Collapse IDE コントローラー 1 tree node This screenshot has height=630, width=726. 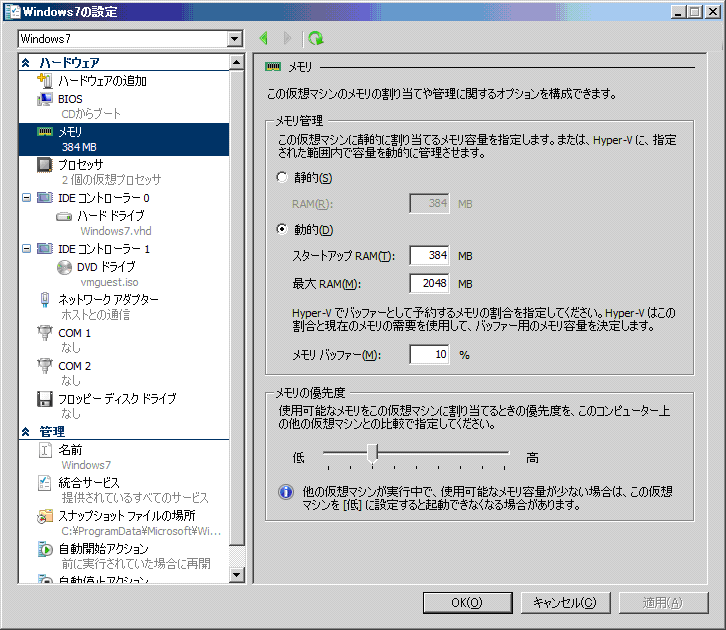pos(26,249)
